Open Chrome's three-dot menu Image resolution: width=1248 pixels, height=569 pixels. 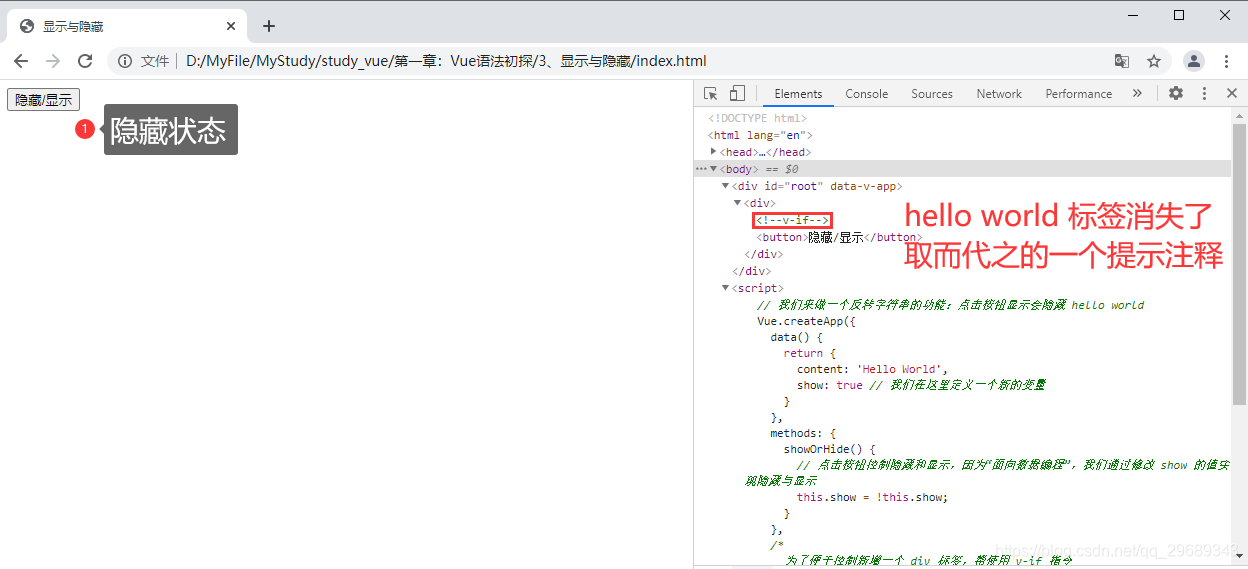[1227, 61]
